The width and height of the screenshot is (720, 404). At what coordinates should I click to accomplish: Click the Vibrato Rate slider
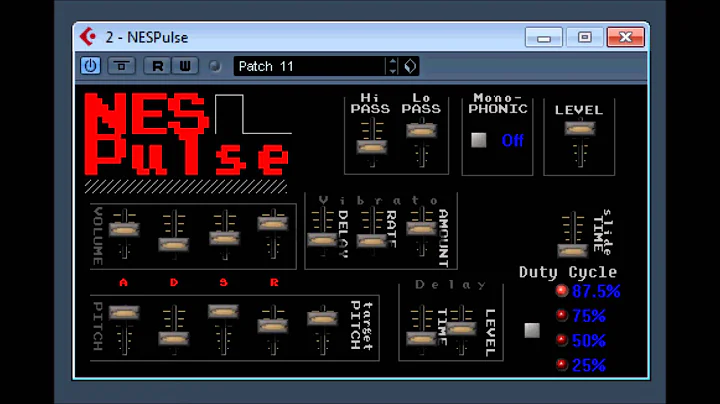(372, 241)
